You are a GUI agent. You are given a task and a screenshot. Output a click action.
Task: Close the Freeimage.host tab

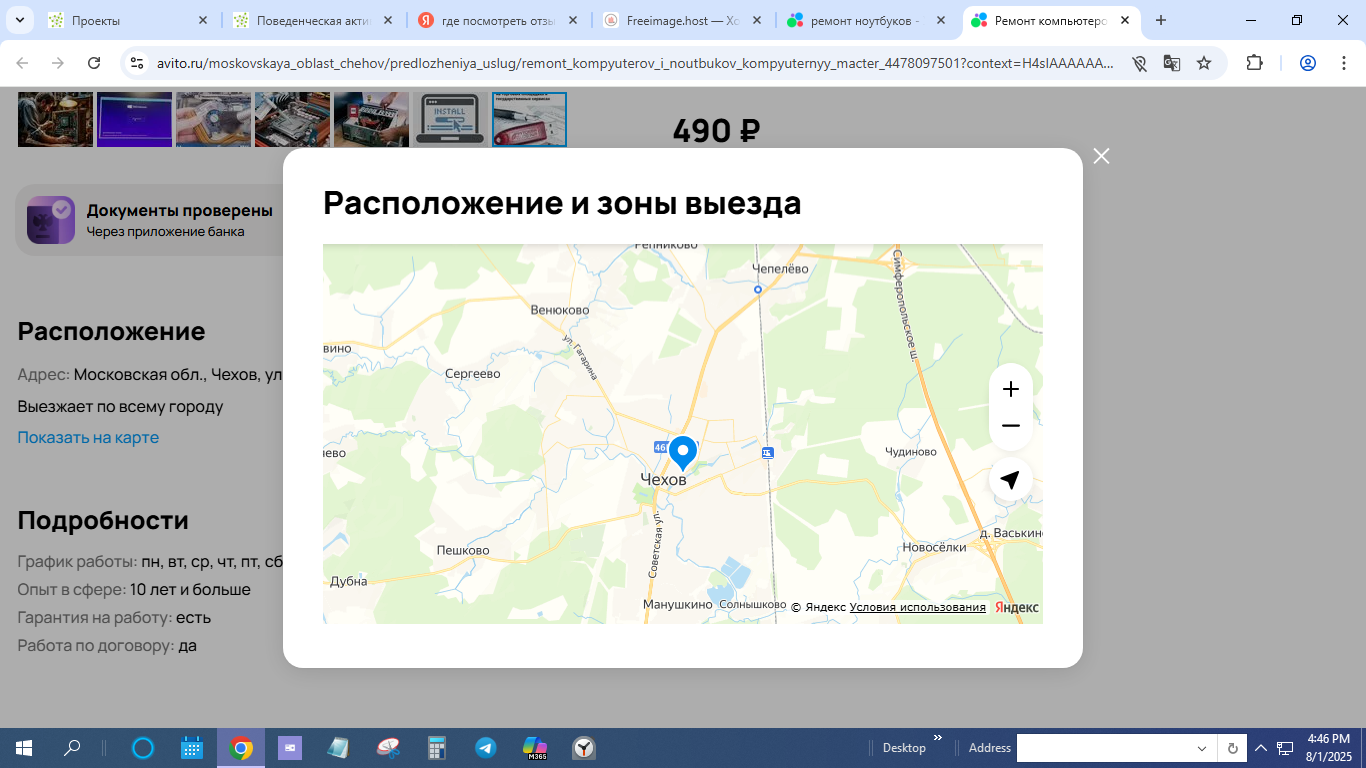(x=757, y=20)
